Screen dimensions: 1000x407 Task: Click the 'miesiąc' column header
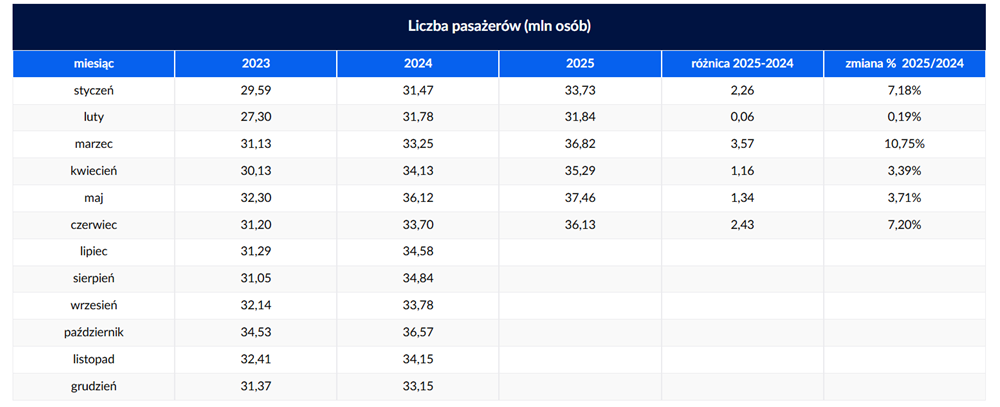coord(94,64)
